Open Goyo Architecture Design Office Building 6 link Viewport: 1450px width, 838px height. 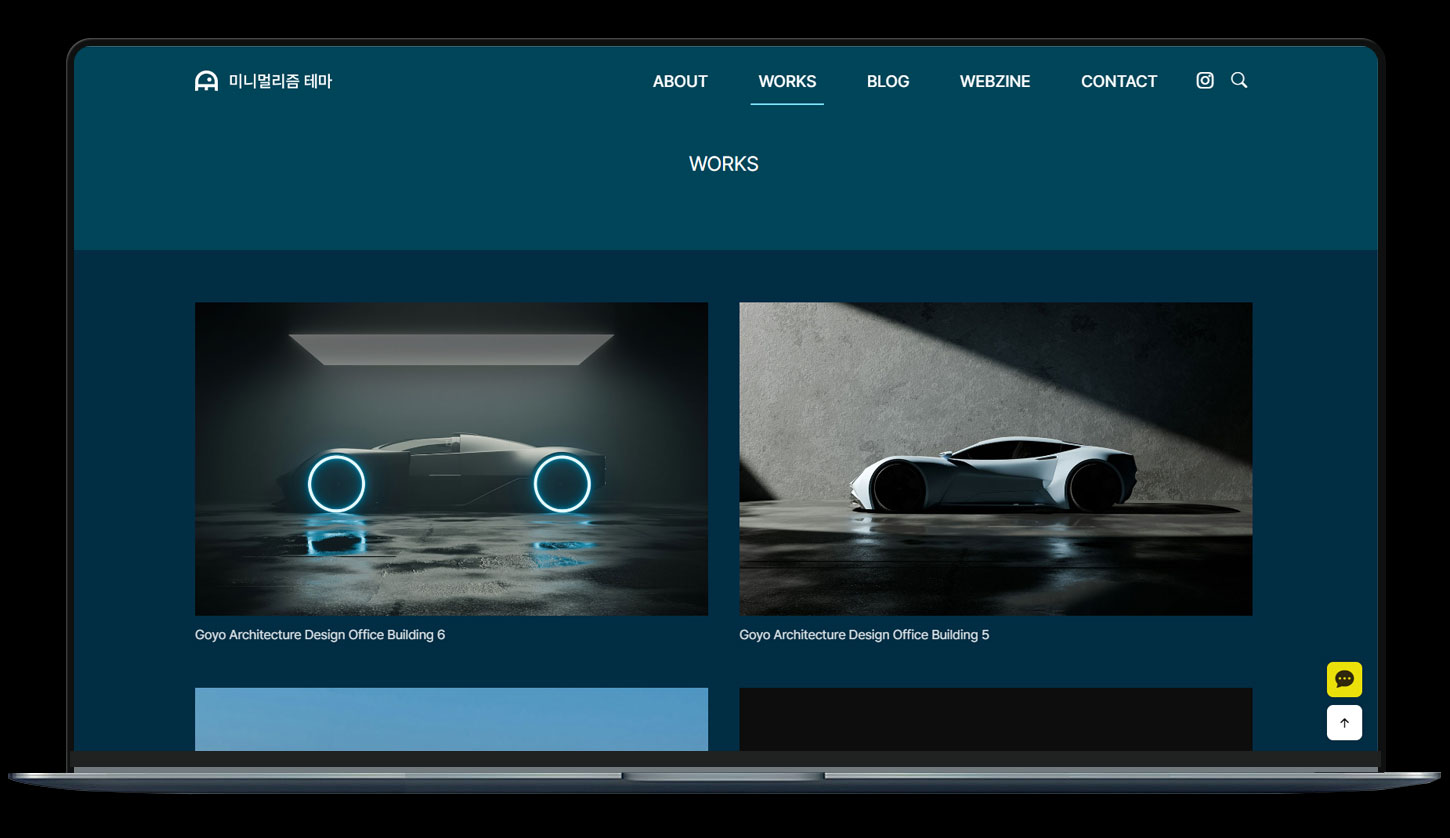[320, 635]
